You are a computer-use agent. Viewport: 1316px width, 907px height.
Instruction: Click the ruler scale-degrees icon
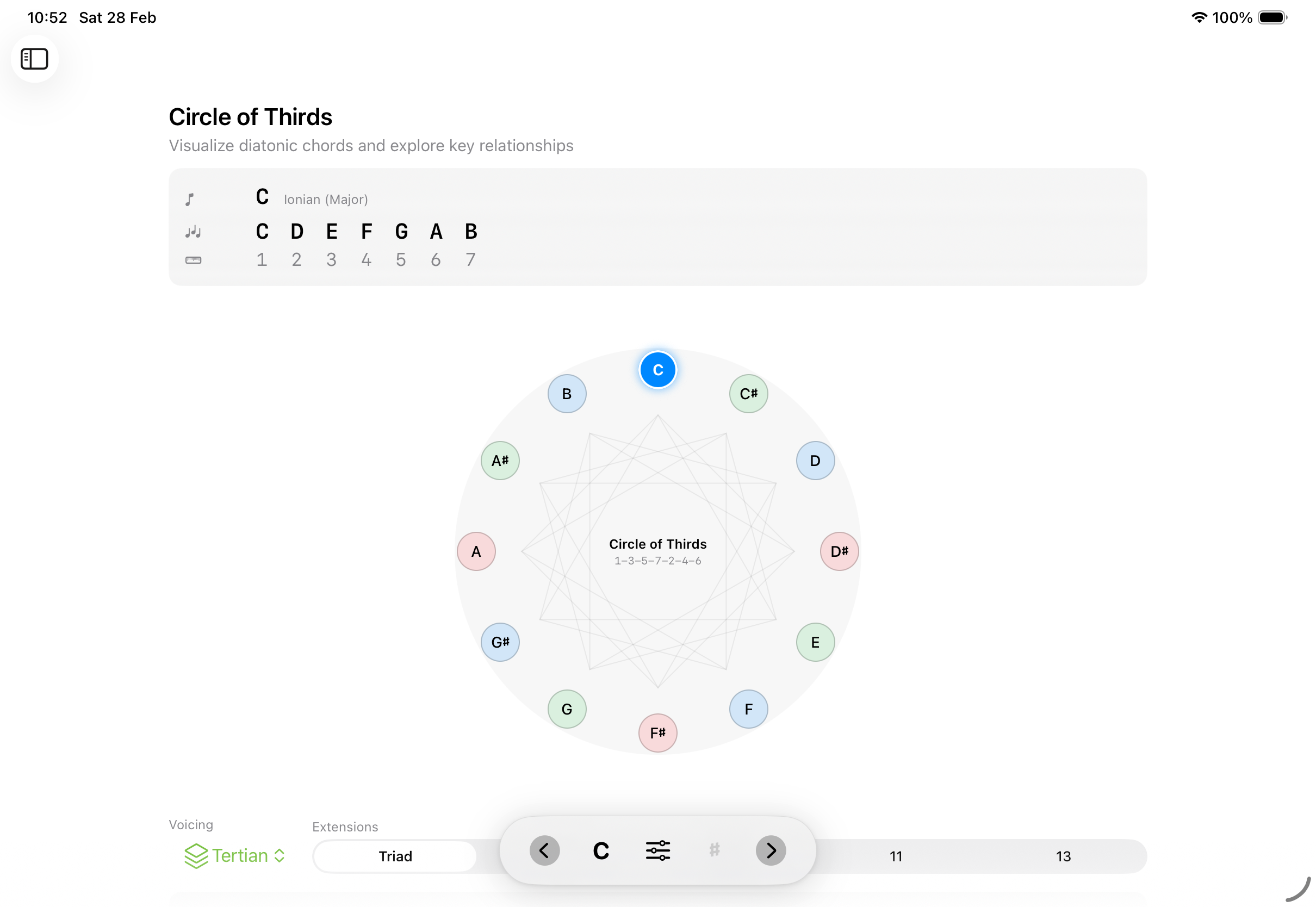click(193, 260)
